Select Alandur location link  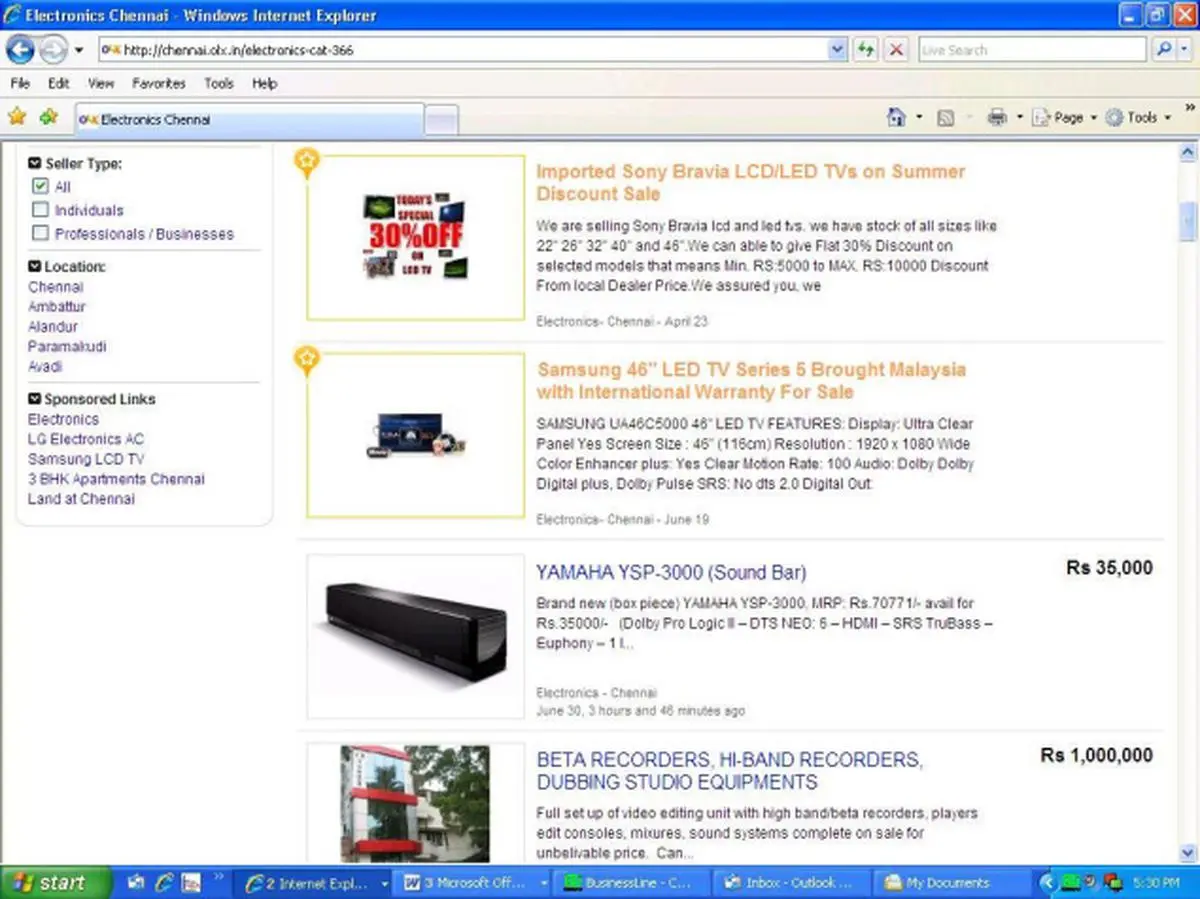(53, 327)
